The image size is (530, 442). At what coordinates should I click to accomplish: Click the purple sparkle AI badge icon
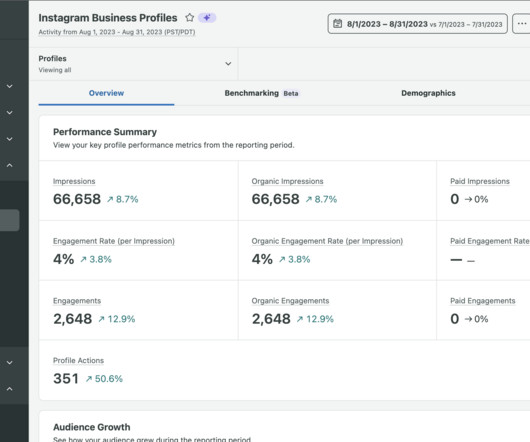pos(207,18)
